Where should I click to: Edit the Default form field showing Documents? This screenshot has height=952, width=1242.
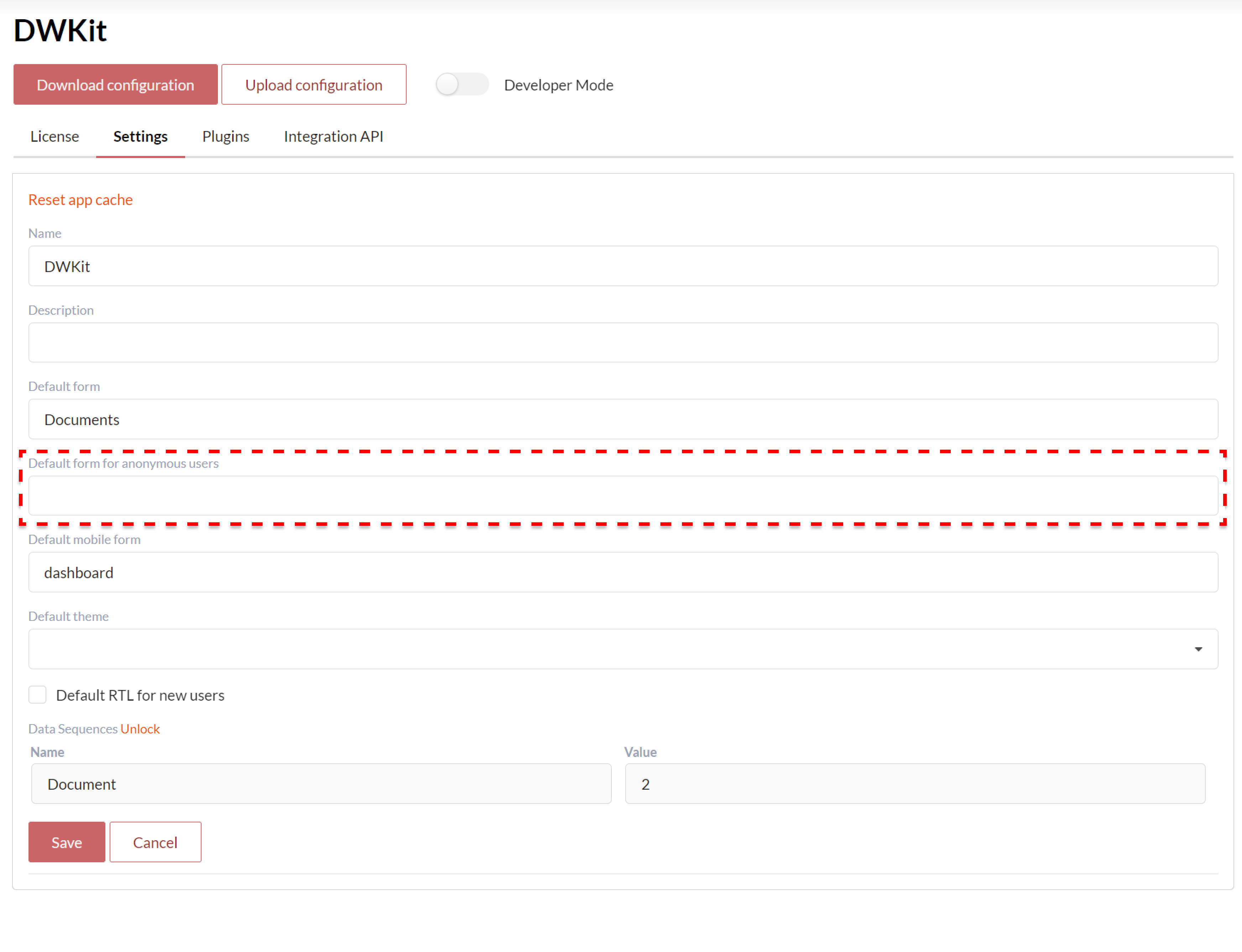[623, 419]
